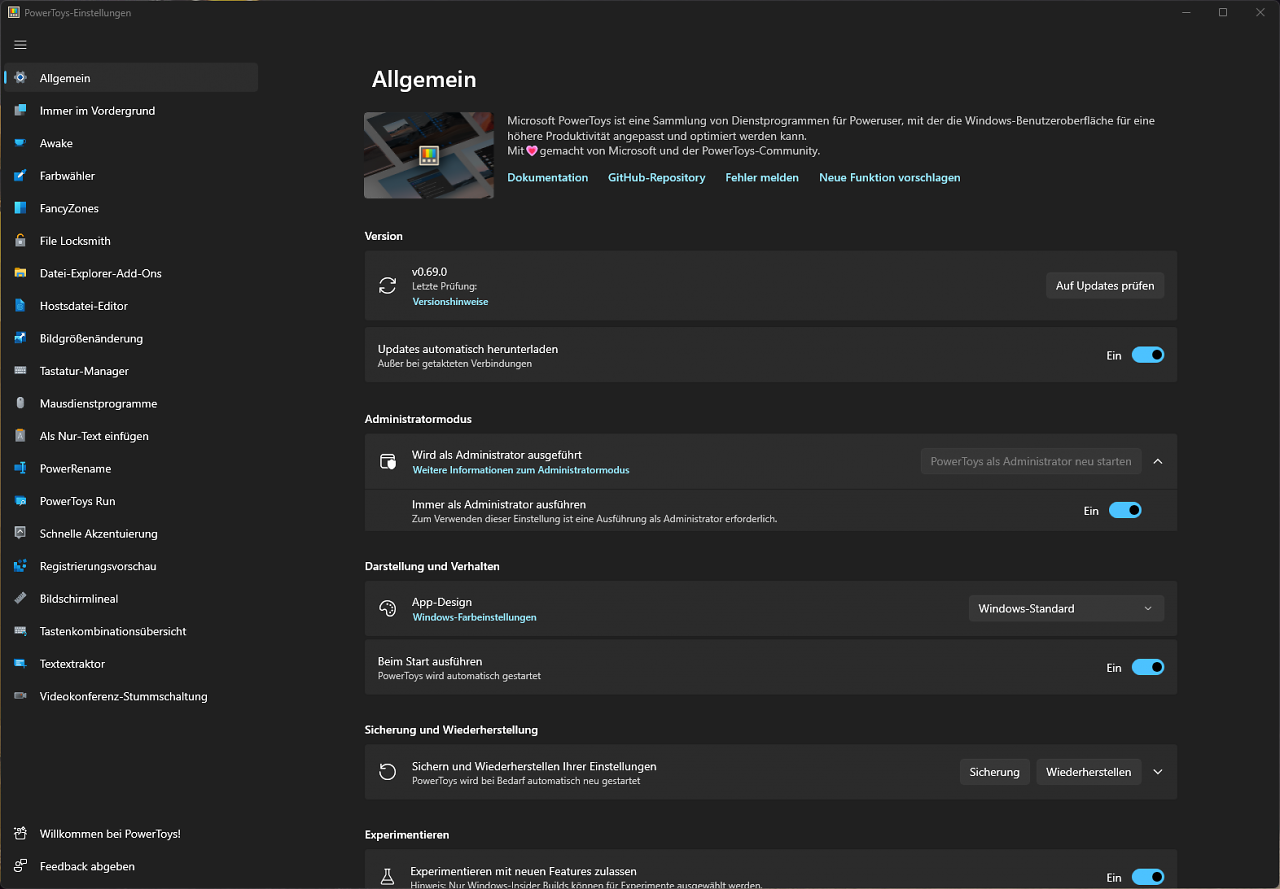Click the Awake coffee cup icon
The width and height of the screenshot is (1280, 889).
point(20,143)
